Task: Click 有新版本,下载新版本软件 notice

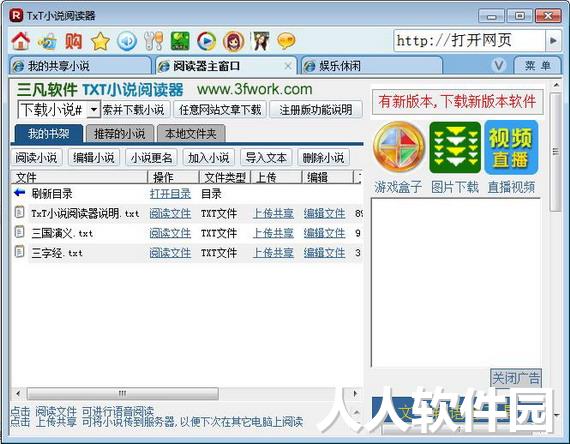Action: pos(457,101)
